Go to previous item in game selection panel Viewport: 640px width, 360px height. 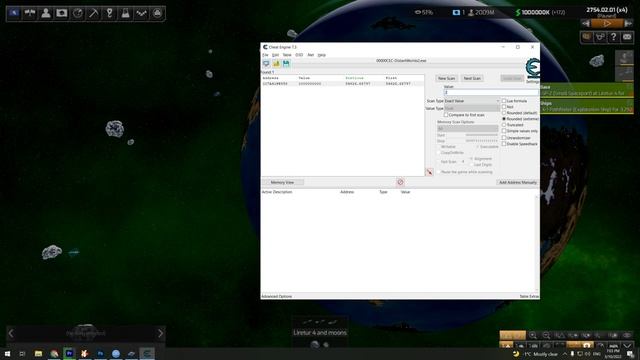[x=11, y=333]
